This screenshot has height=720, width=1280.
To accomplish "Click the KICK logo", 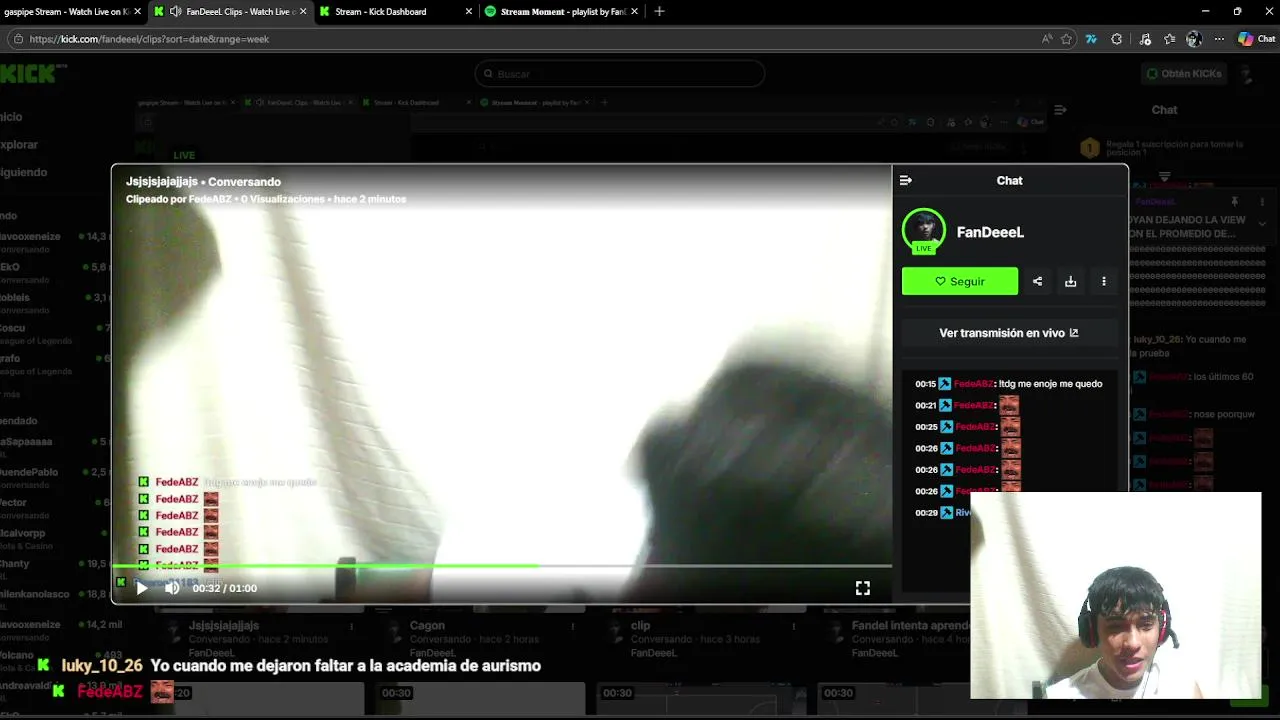I will [33, 73].
